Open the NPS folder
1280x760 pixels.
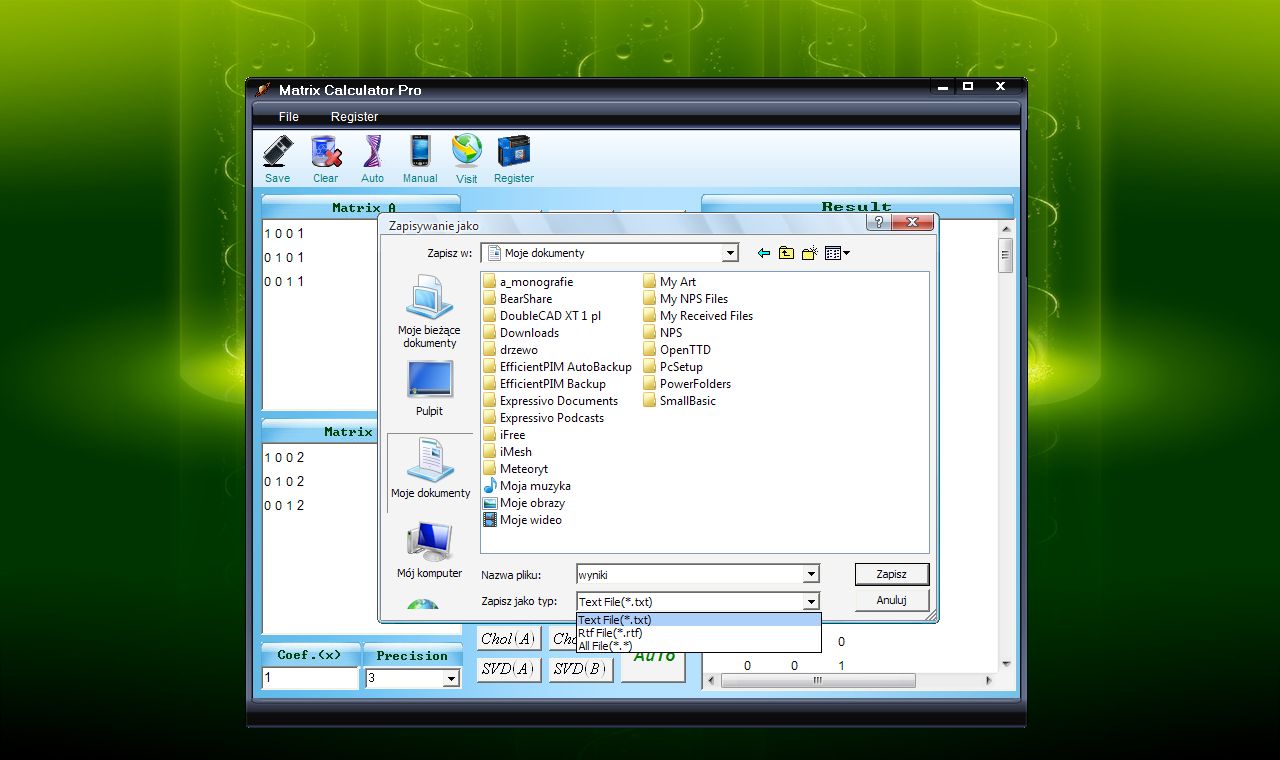click(663, 333)
